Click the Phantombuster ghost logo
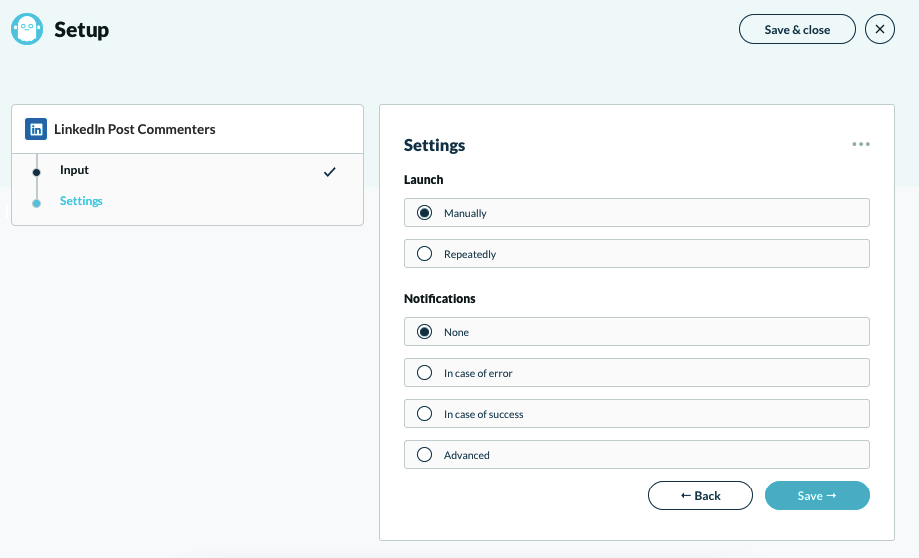Image resolution: width=919 pixels, height=558 pixels. (27, 29)
